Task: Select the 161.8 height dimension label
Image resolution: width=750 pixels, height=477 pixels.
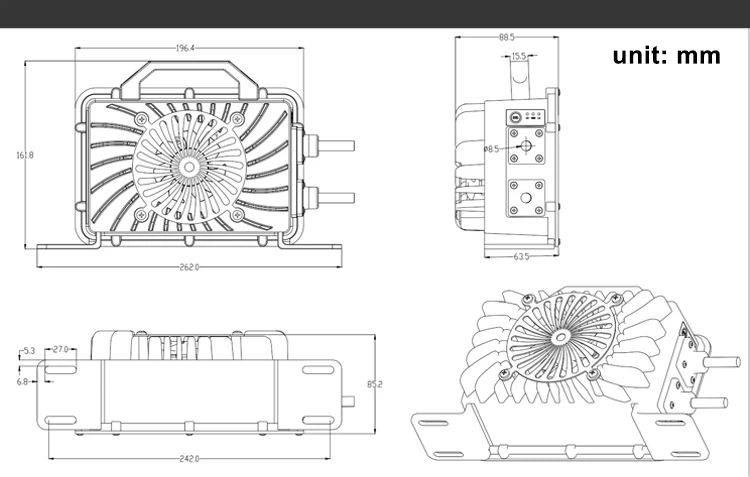Action: coord(25,155)
